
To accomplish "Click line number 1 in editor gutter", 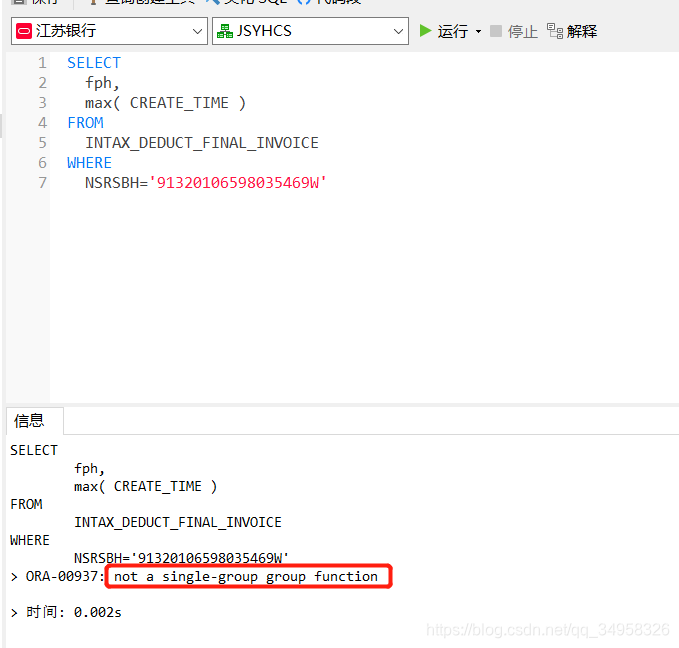I will point(42,63).
